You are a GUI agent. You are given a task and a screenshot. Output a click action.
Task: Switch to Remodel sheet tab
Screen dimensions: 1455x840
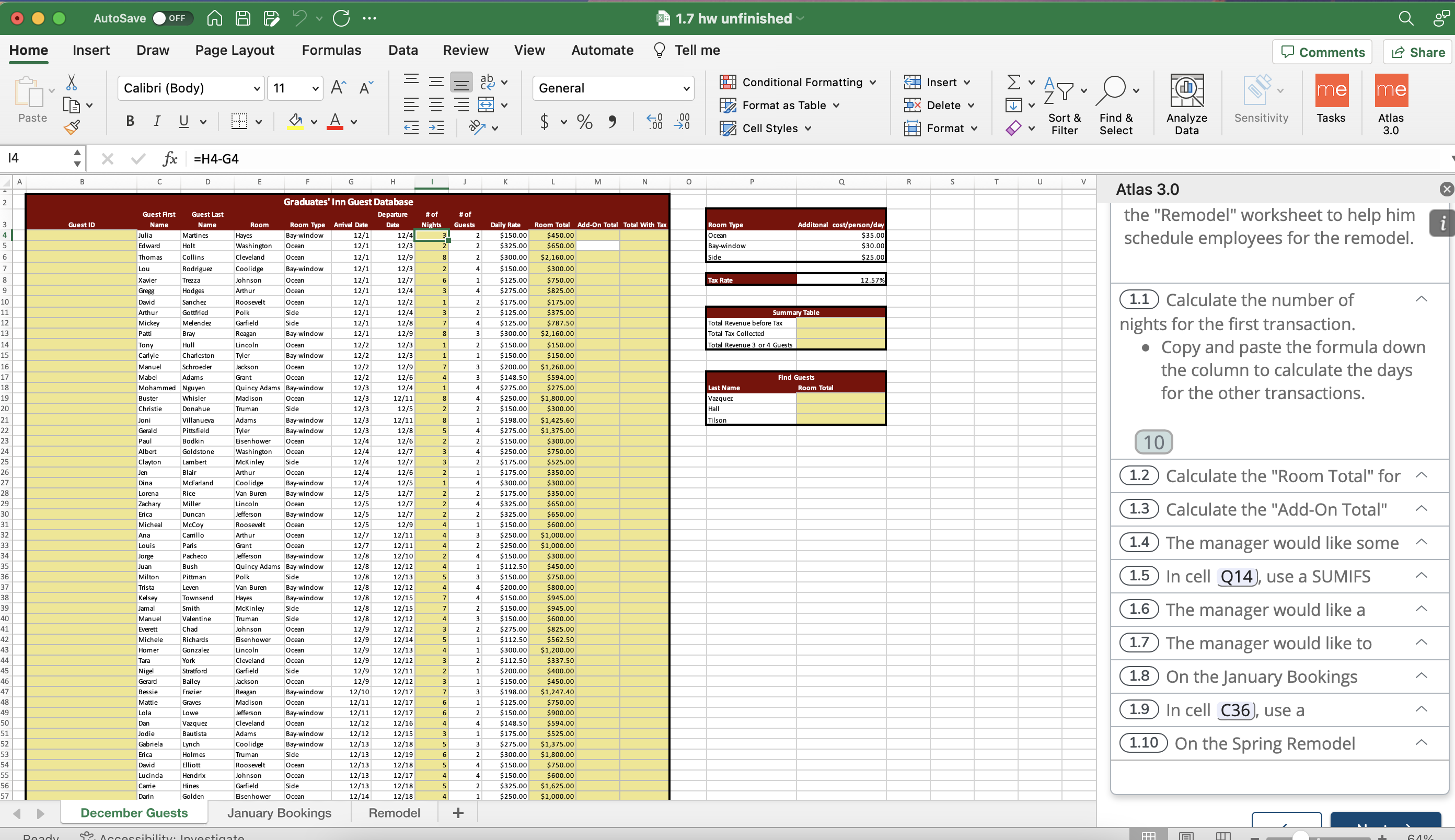pyautogui.click(x=394, y=812)
